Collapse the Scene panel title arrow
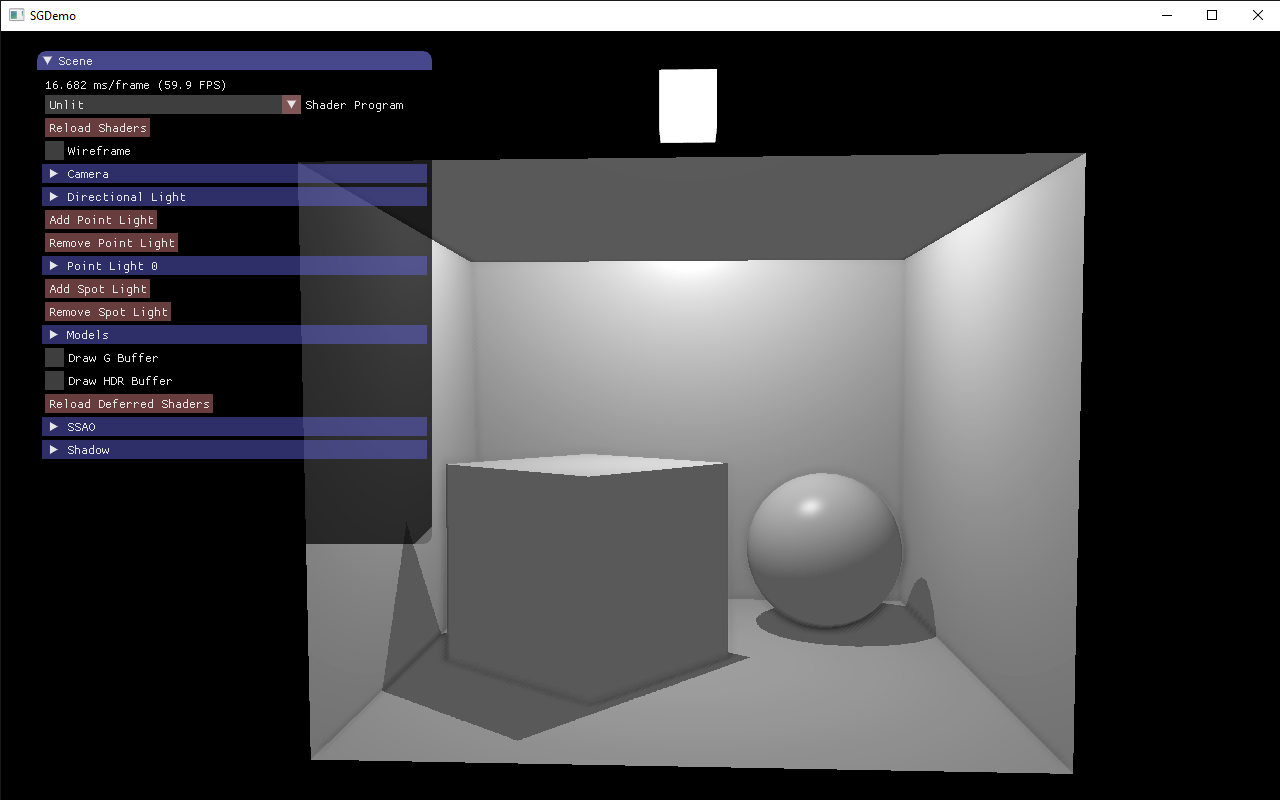 pyautogui.click(x=47, y=61)
